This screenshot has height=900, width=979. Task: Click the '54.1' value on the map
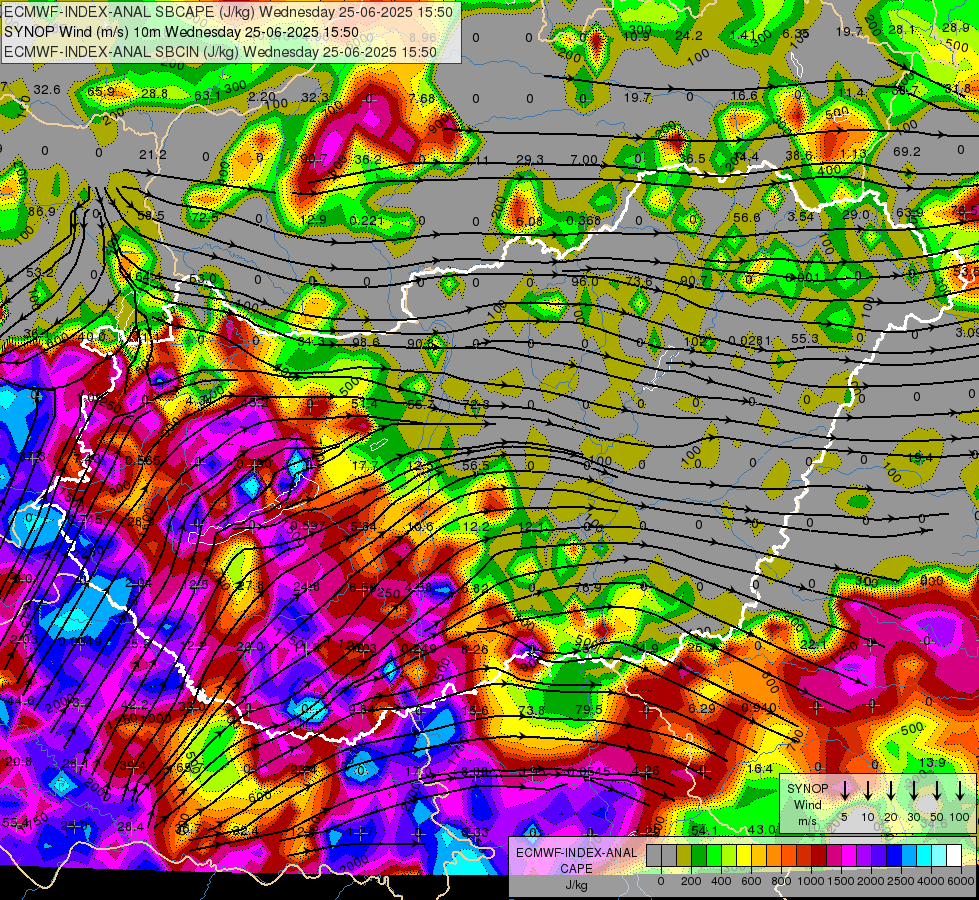tap(705, 829)
